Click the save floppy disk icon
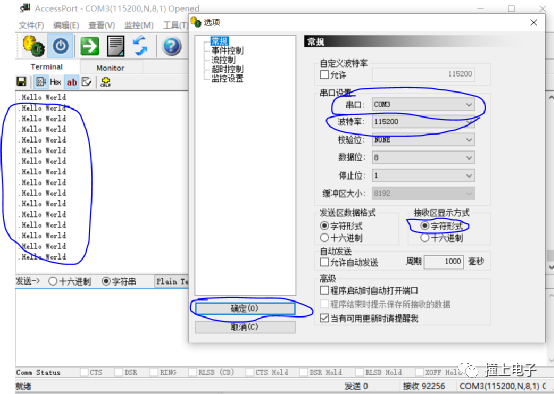This screenshot has height=394, width=554. [21, 82]
